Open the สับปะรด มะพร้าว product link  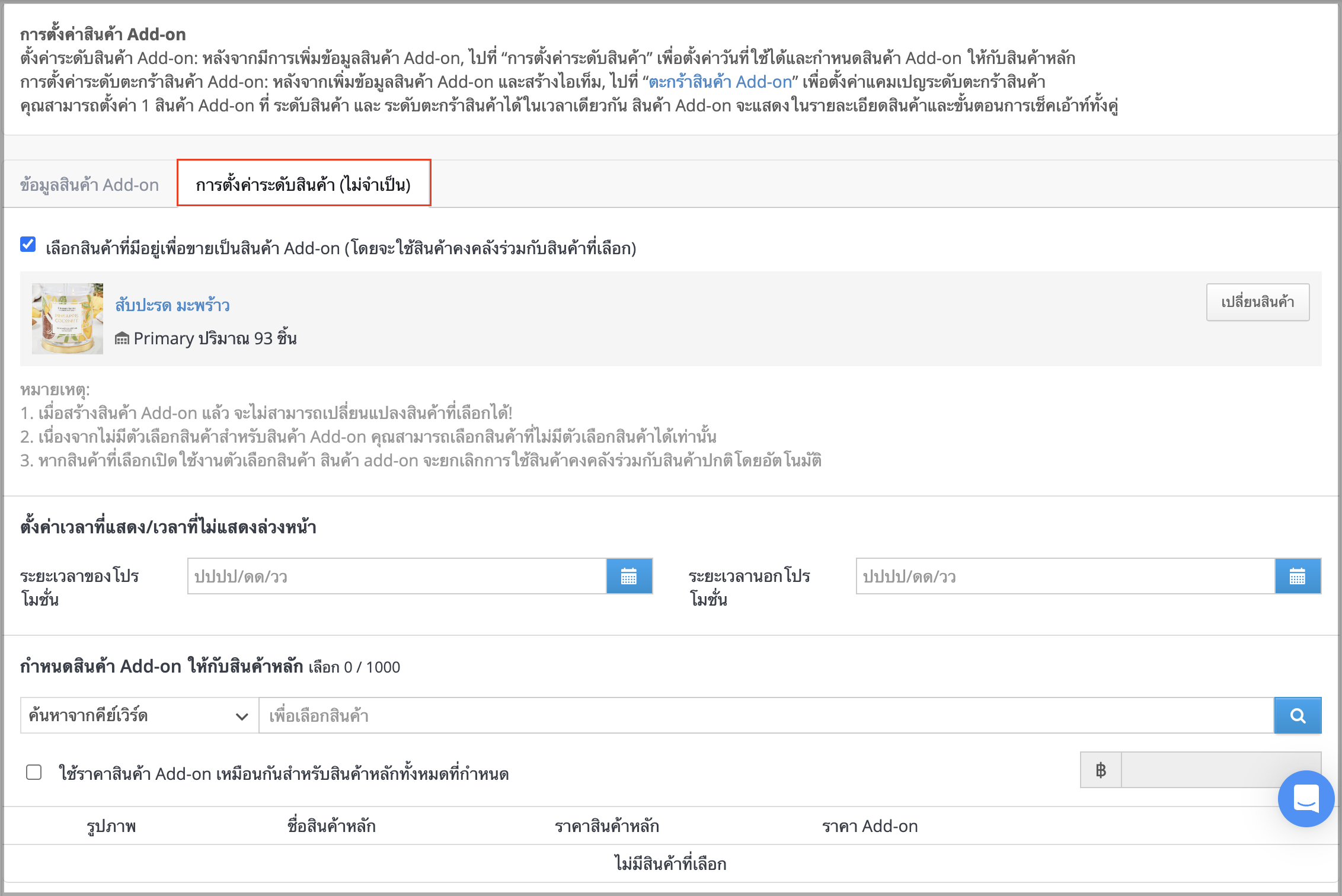click(x=172, y=305)
